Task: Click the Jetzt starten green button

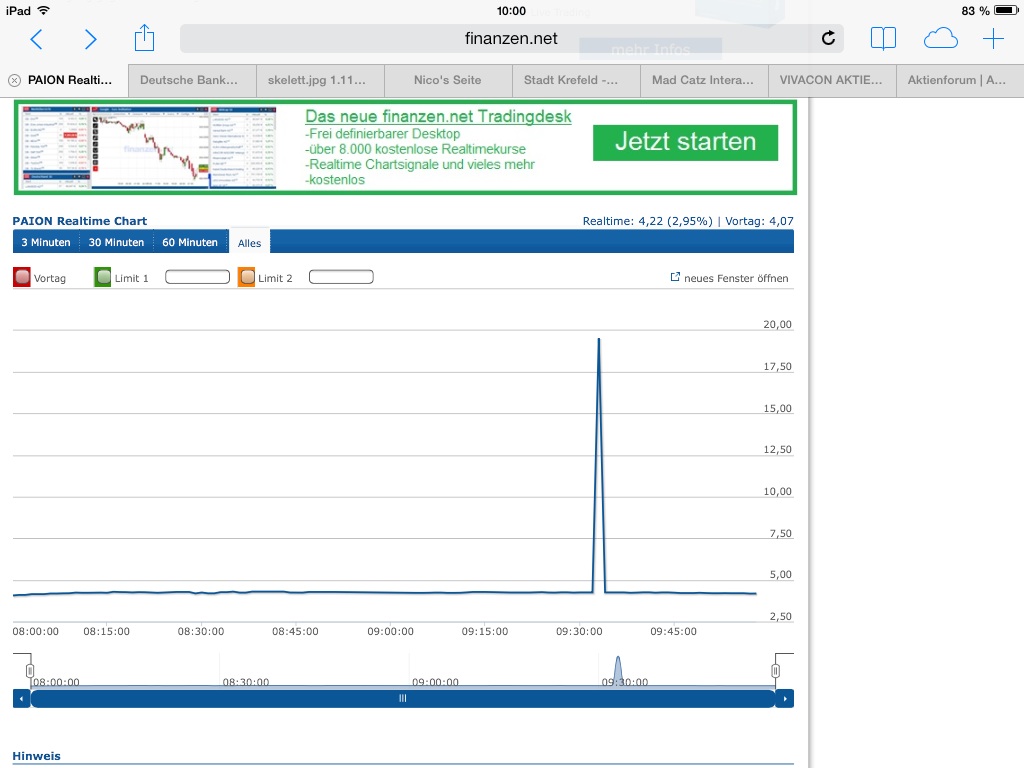Action: [x=685, y=142]
